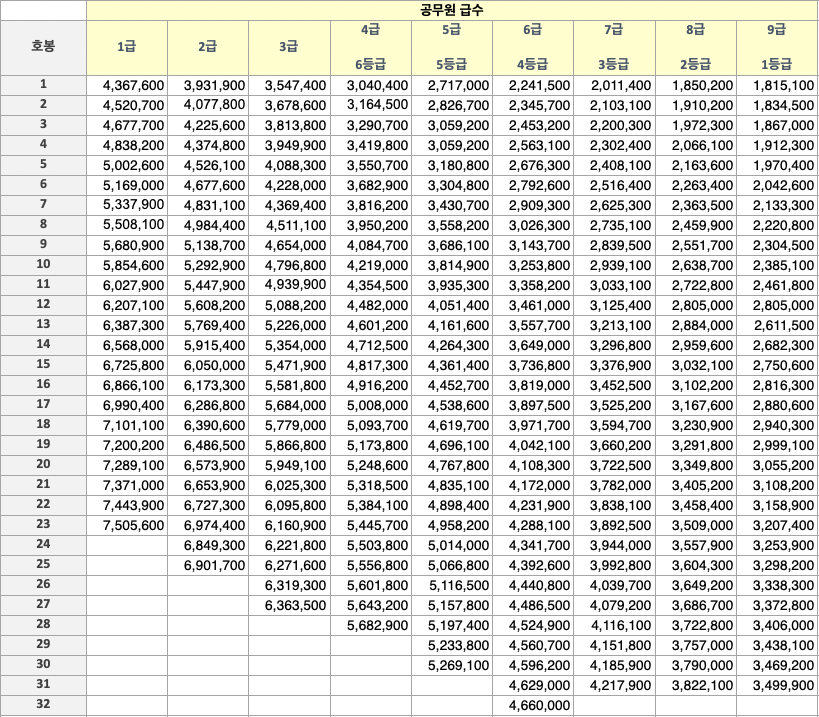The height and width of the screenshot is (717, 819).
Task: Click the cell reading 2,163,600
Action: [x=696, y=166]
